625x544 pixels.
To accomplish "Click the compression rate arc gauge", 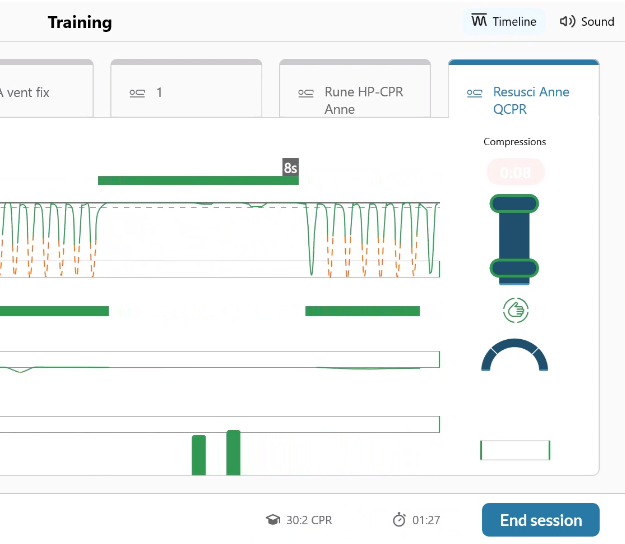I will click(514, 355).
